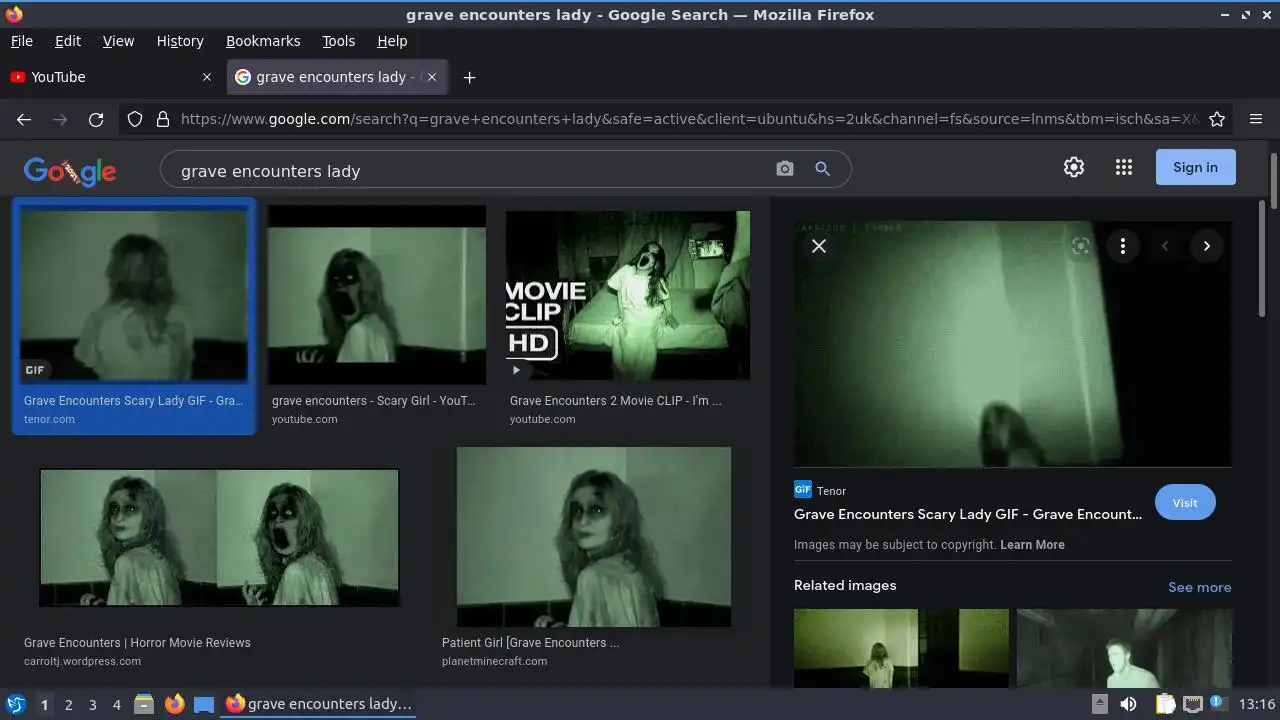
Task: Show site security padlock info
Action: pyautogui.click(x=163, y=119)
